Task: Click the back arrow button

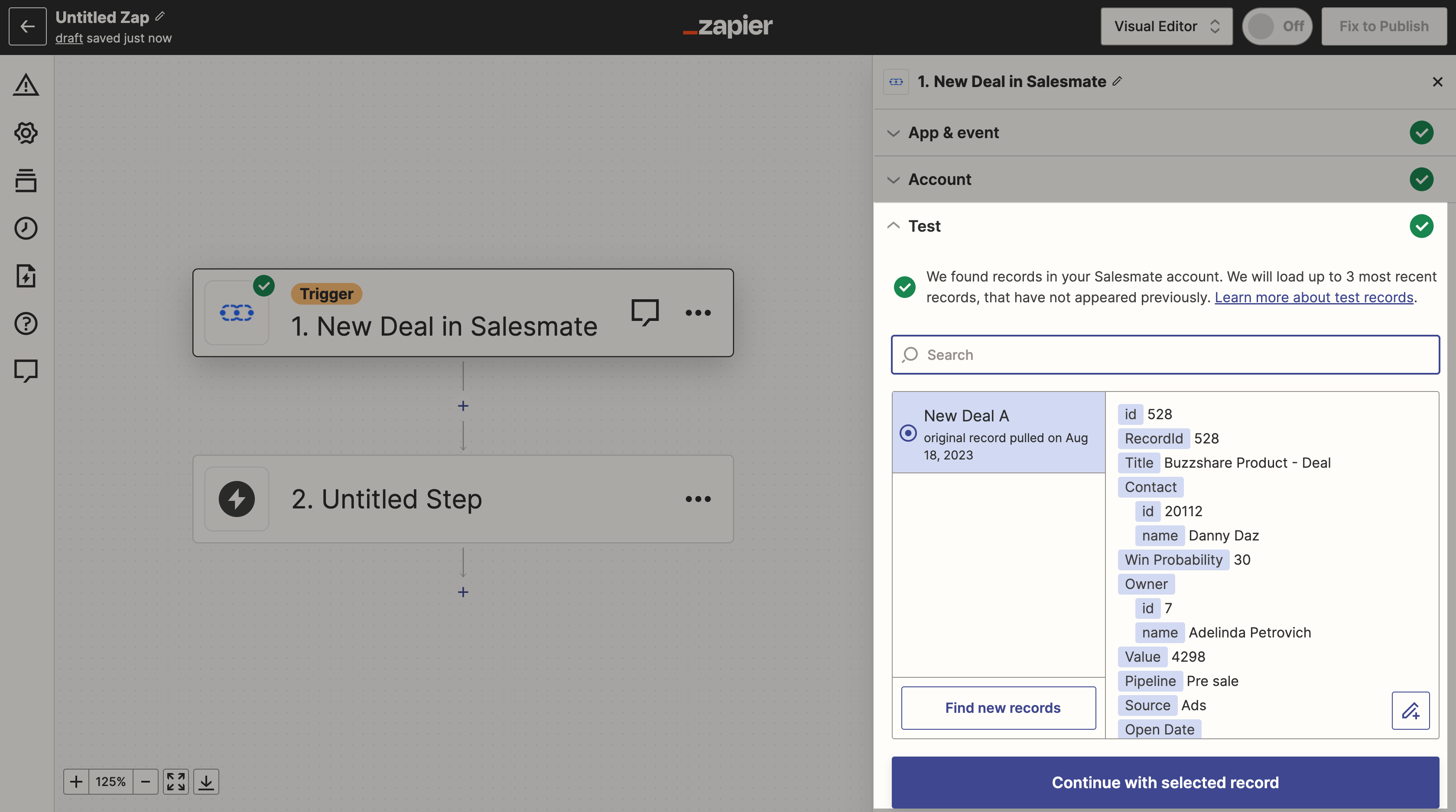Action: coord(27,26)
